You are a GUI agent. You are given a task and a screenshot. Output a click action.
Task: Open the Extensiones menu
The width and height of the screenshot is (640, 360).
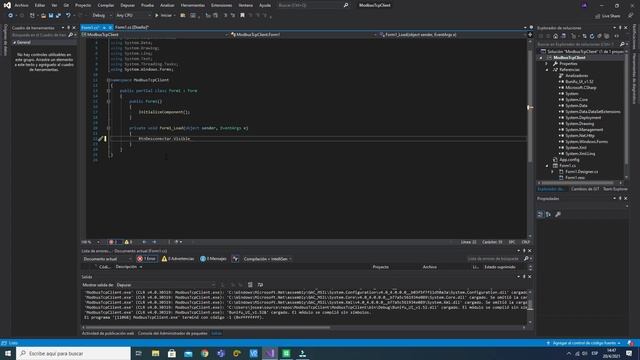point(221,5)
